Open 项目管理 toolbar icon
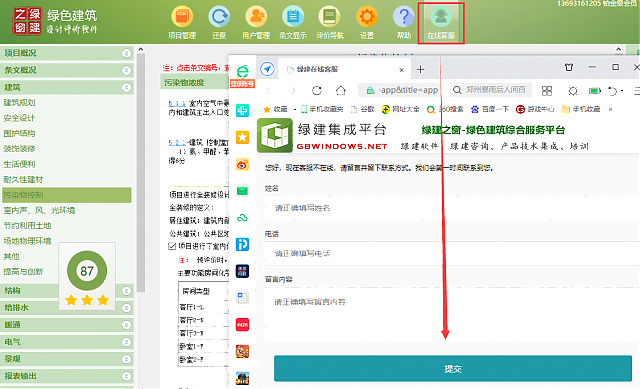640x389 pixels. coord(182,17)
